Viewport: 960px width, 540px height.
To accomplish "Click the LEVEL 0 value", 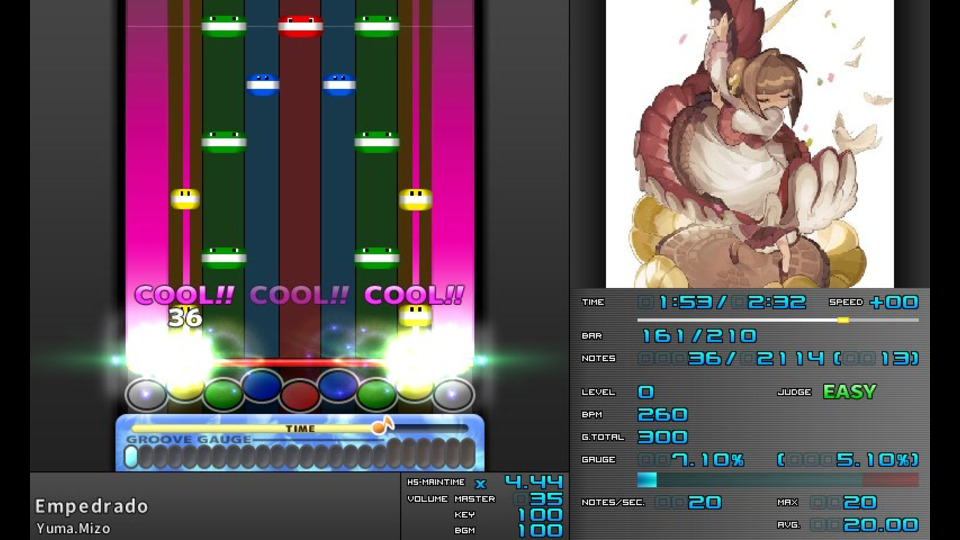I will point(646,392).
